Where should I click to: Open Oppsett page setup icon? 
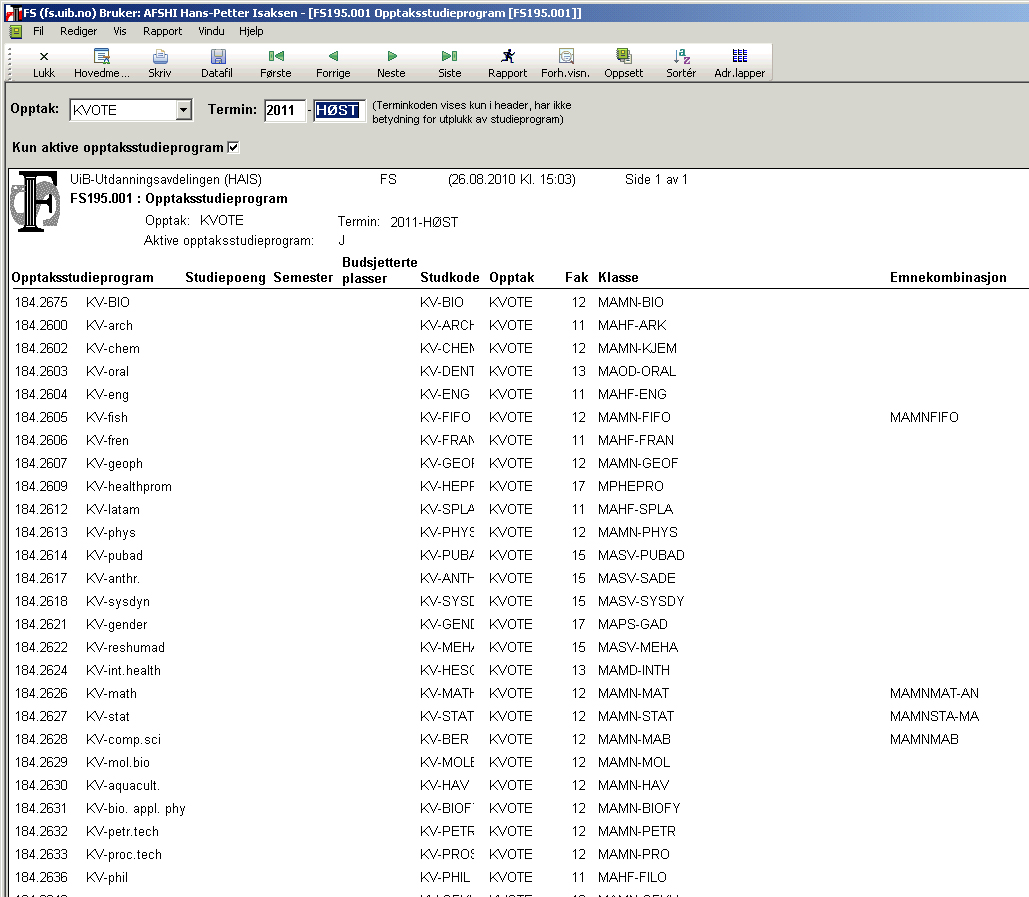point(623,63)
